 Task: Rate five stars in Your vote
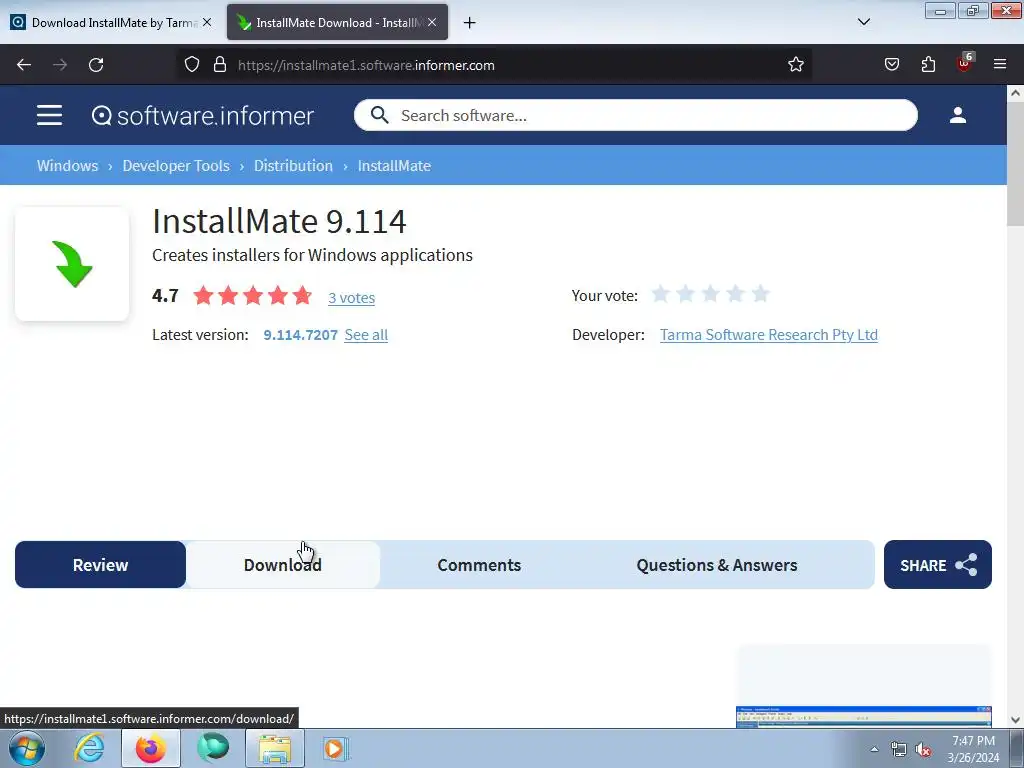tap(760, 294)
